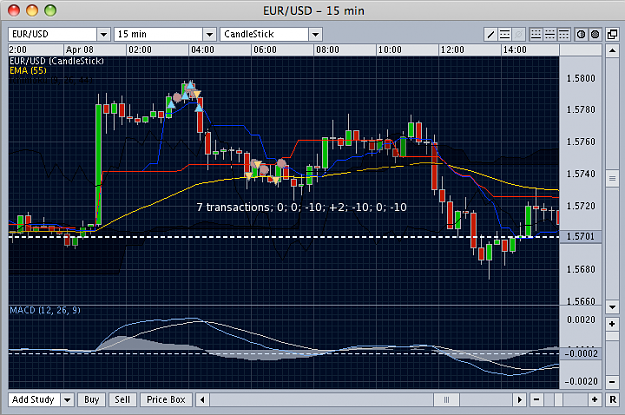The width and height of the screenshot is (625, 415).
Task: Click the Sell button
Action: click(x=122, y=399)
